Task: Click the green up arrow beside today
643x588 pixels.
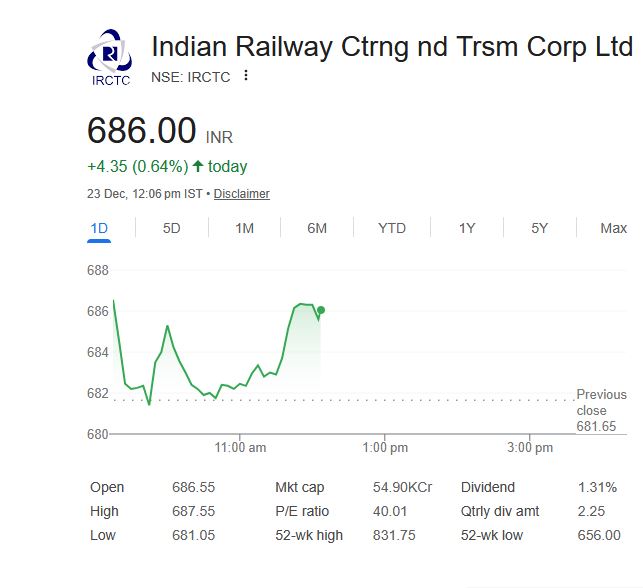Action: coord(198,166)
